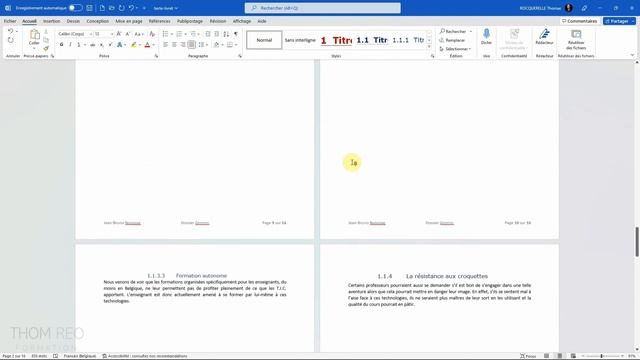Open the change case (Aa) dropdown
This screenshot has height=360, width=640.
coord(139,34)
